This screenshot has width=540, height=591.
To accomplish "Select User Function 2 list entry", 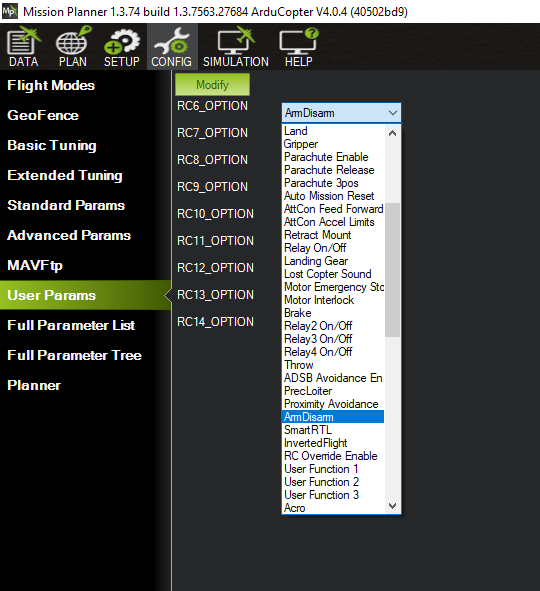I will click(x=321, y=482).
